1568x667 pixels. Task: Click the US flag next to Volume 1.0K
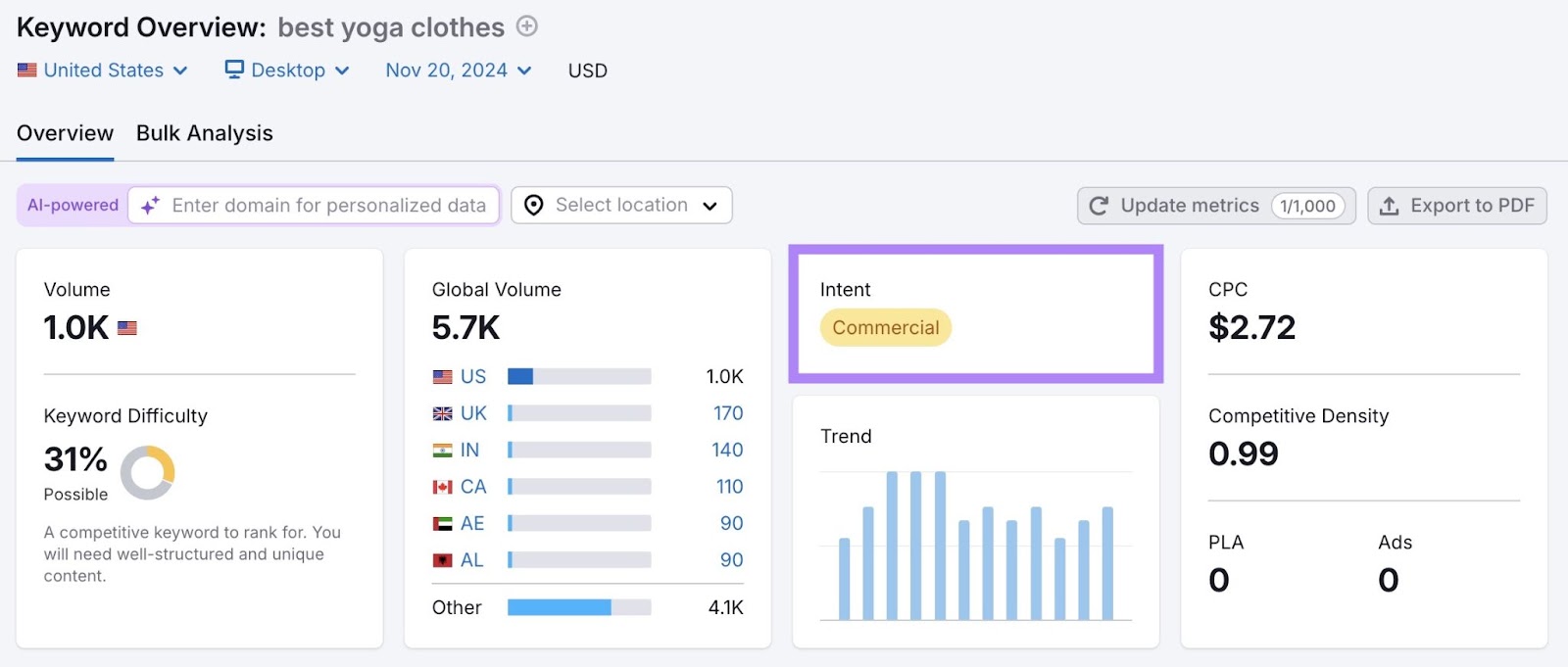point(127,328)
